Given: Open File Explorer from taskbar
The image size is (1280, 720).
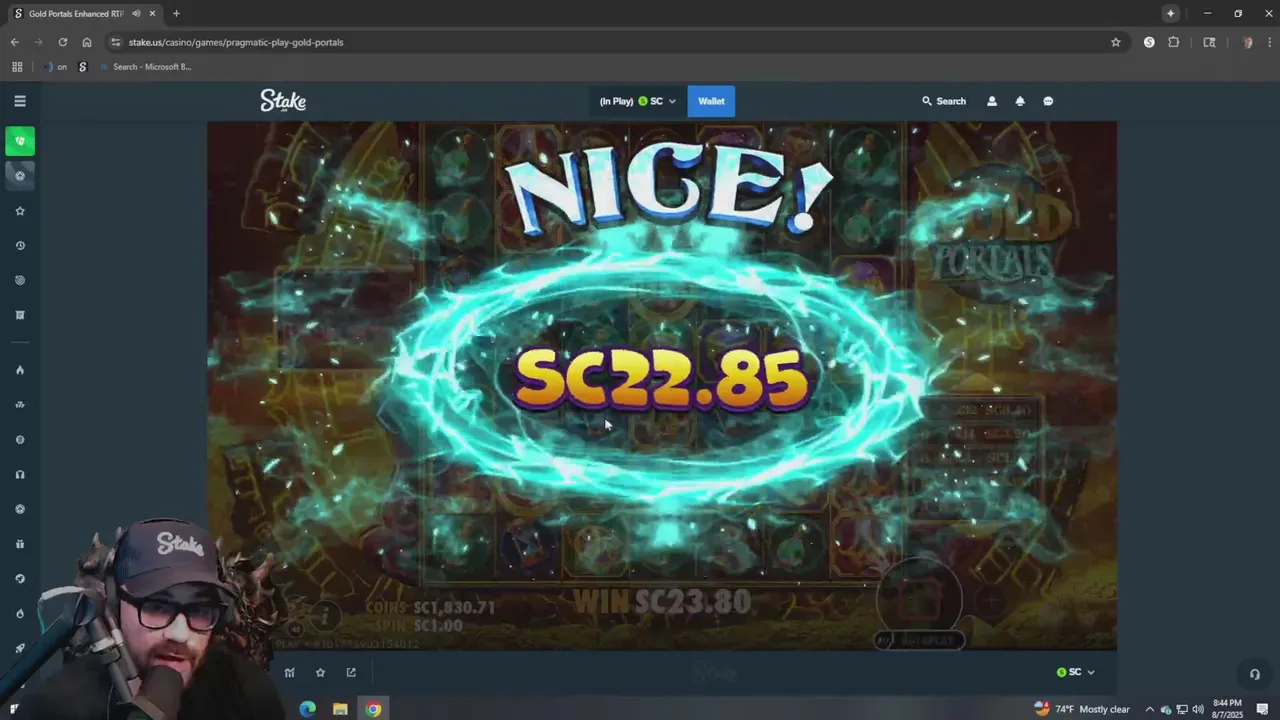Looking at the screenshot, I should 340,709.
